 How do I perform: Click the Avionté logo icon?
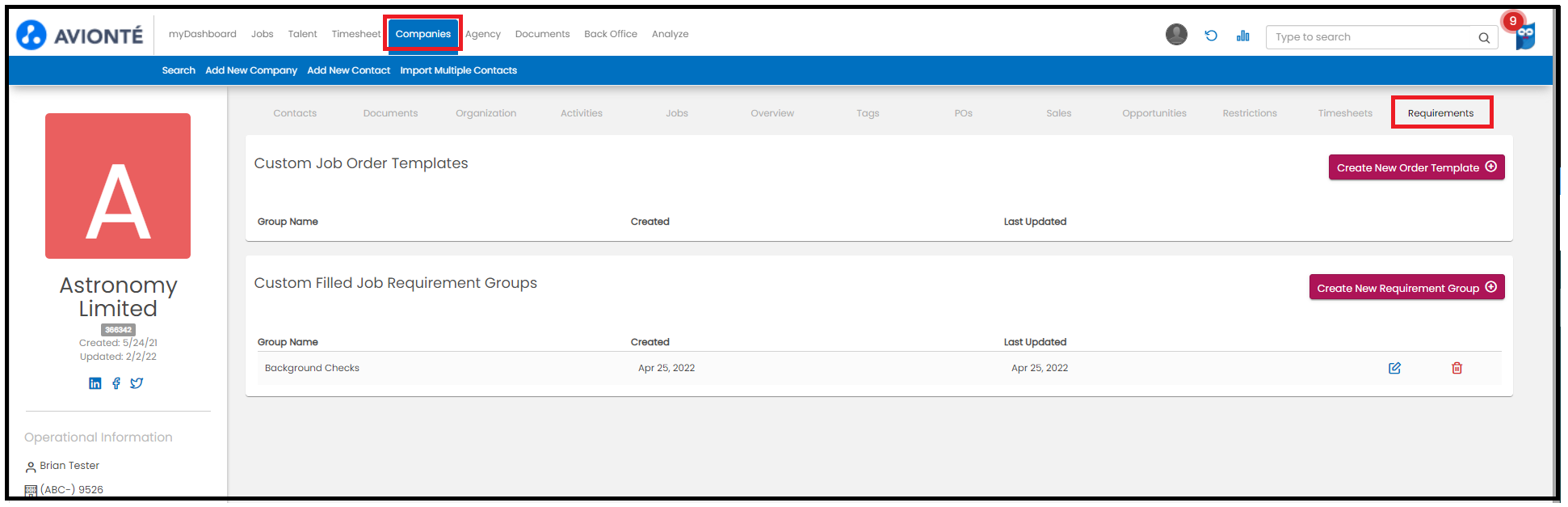click(x=32, y=35)
